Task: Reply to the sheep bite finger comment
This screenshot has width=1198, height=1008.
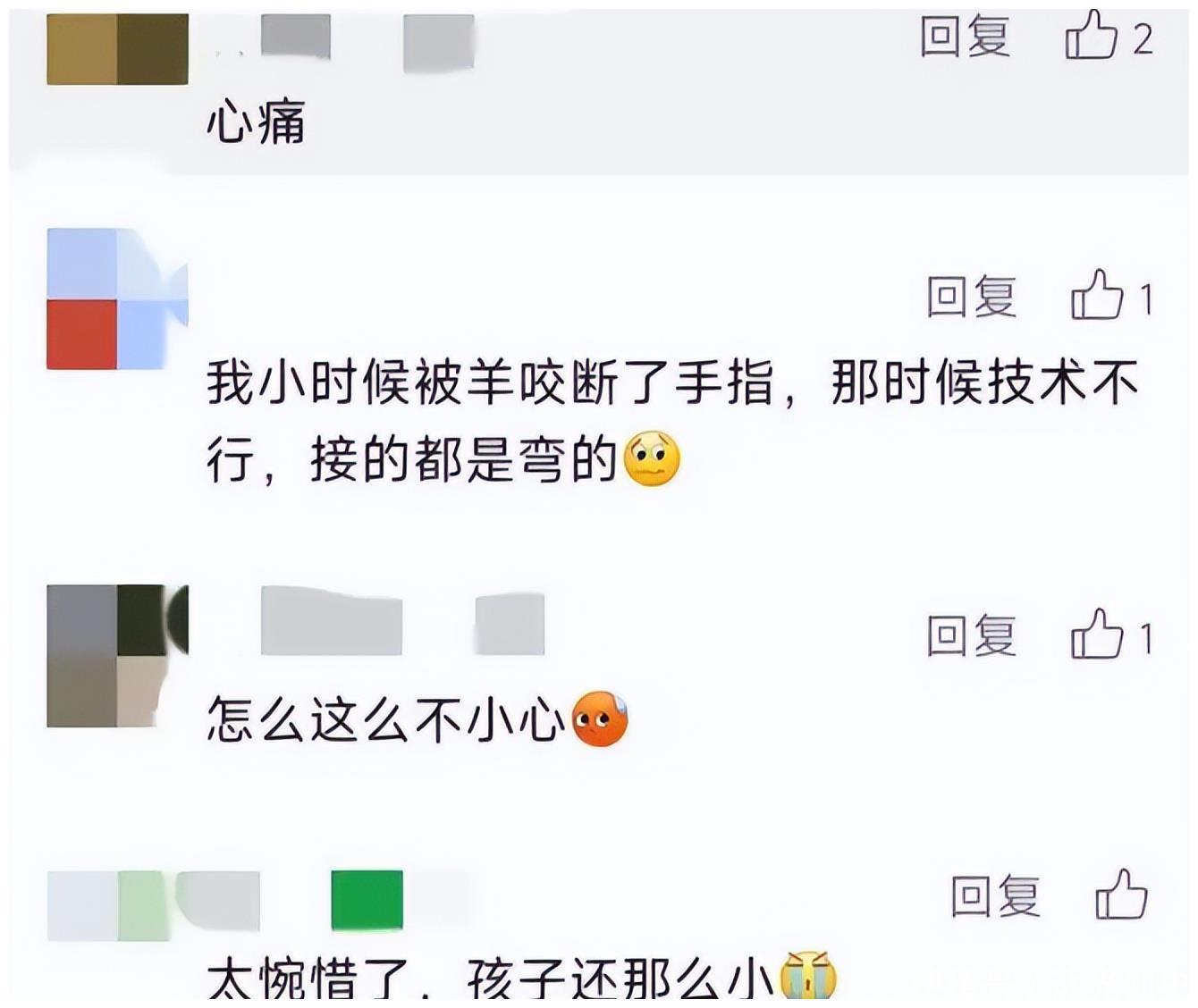Action: pyautogui.click(x=972, y=296)
